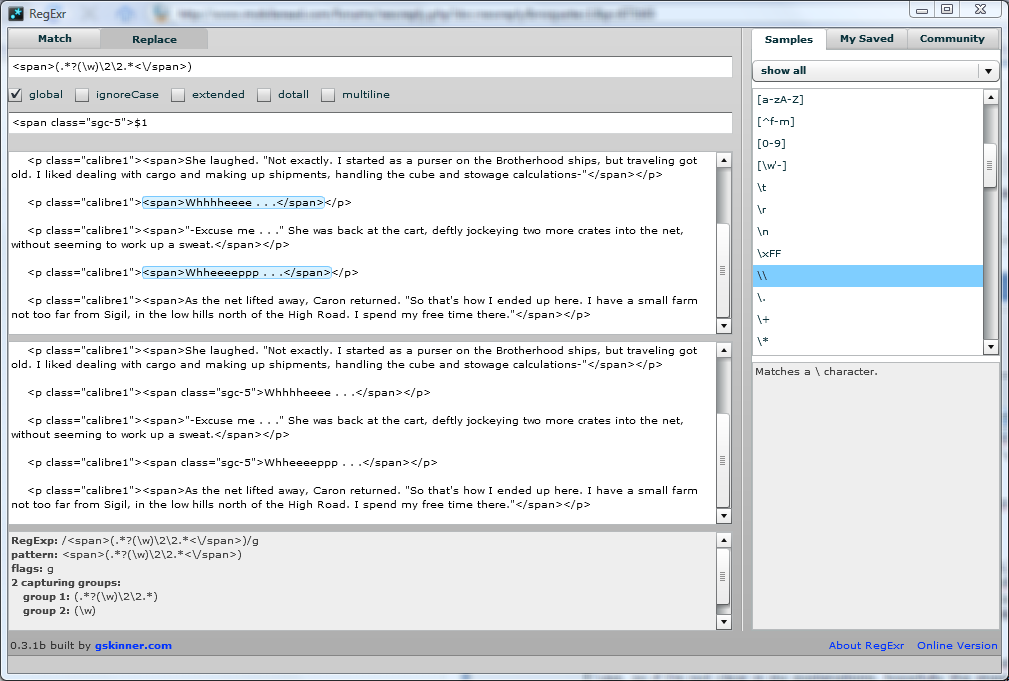Open the 'show all' samples dropdown
The height and width of the screenshot is (681, 1009).
[x=875, y=71]
